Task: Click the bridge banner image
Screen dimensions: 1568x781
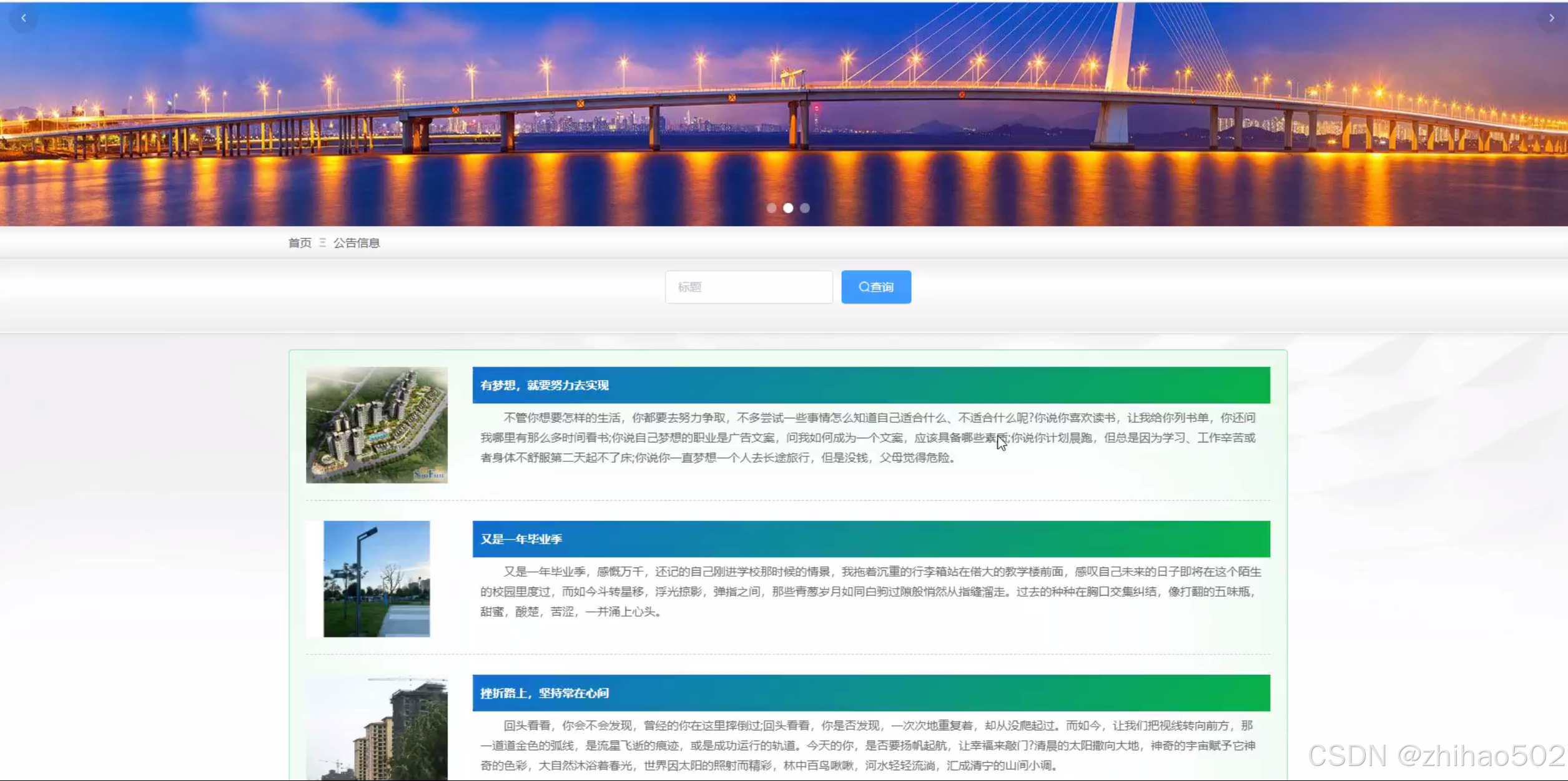Action: pyautogui.click(x=784, y=112)
